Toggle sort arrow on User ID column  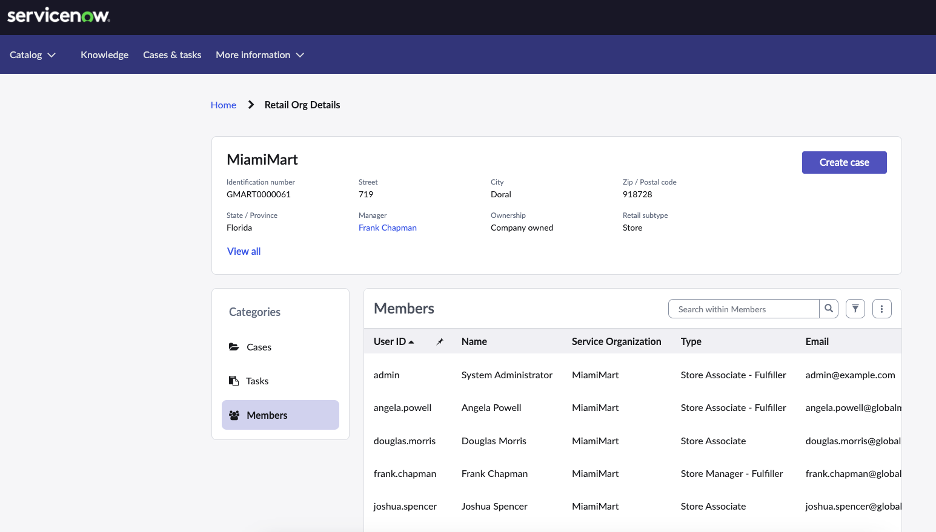tap(411, 342)
